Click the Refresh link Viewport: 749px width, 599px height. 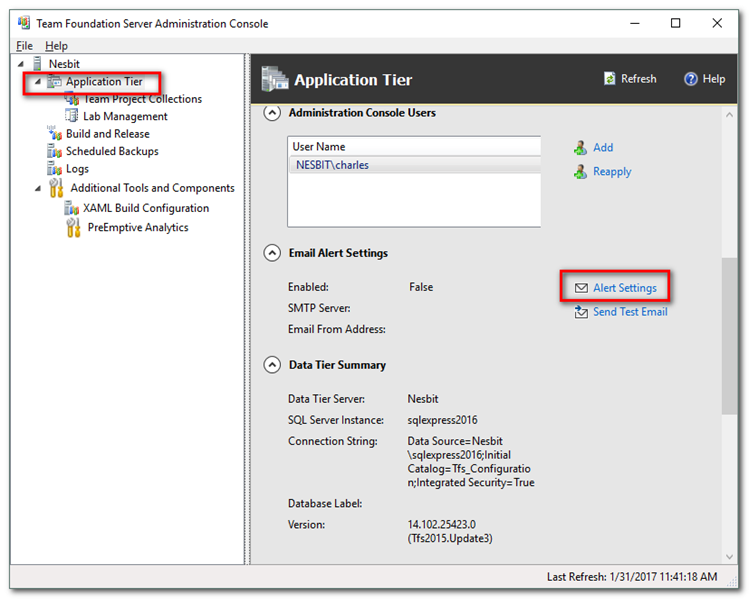[638, 79]
